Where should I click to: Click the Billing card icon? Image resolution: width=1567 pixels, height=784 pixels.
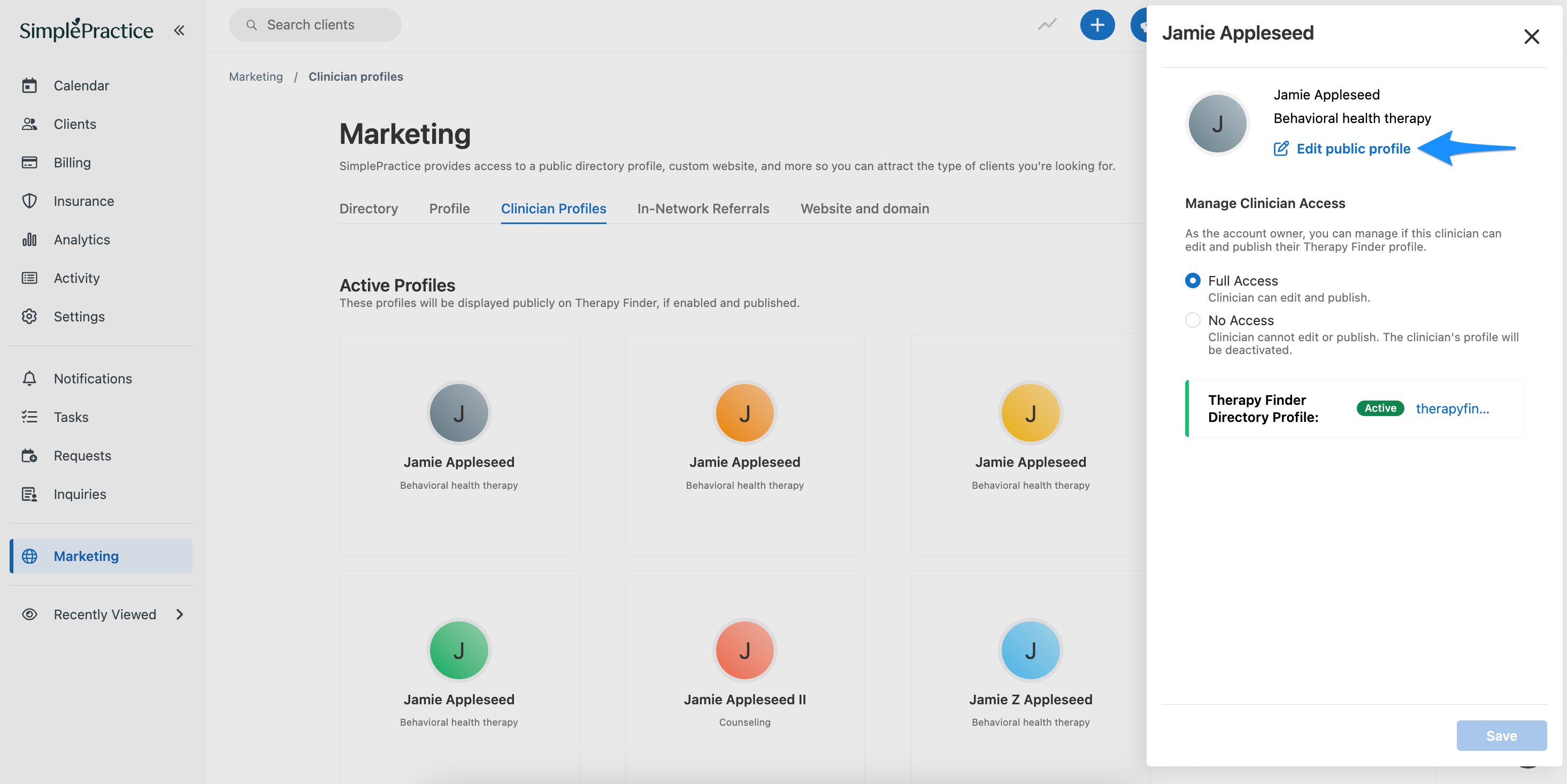pyautogui.click(x=29, y=163)
